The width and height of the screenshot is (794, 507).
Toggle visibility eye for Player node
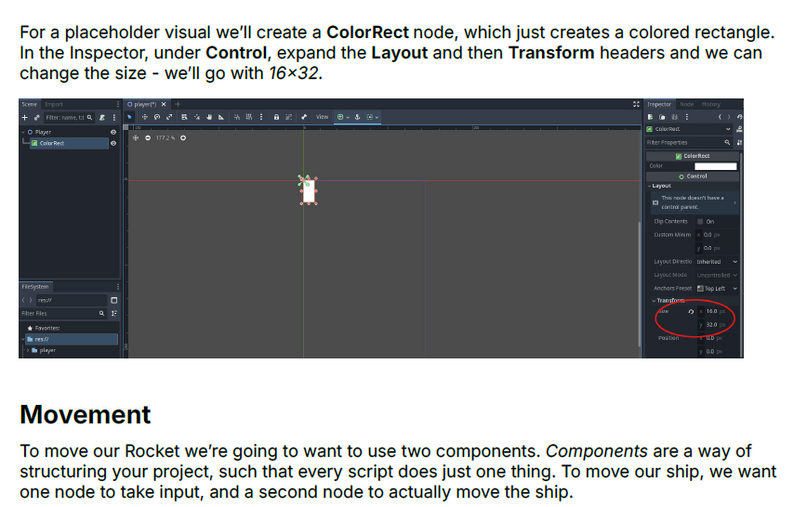tap(113, 132)
